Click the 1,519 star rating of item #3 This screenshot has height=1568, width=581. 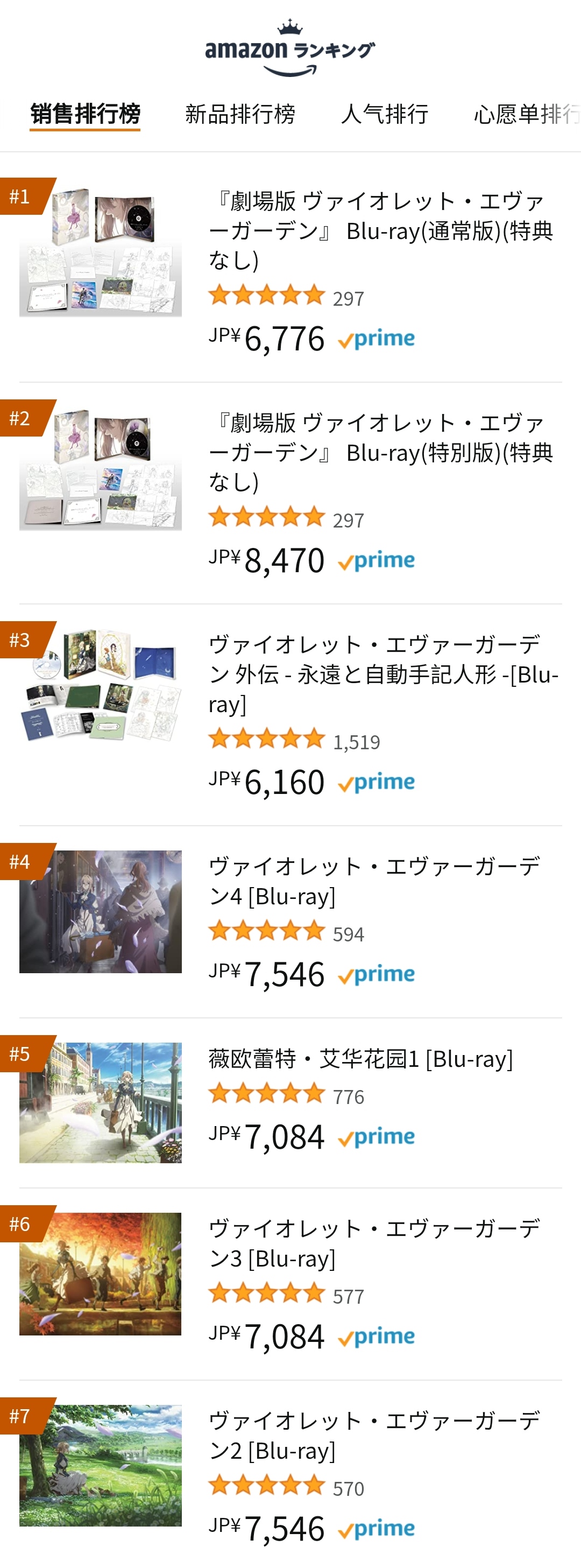(294, 740)
